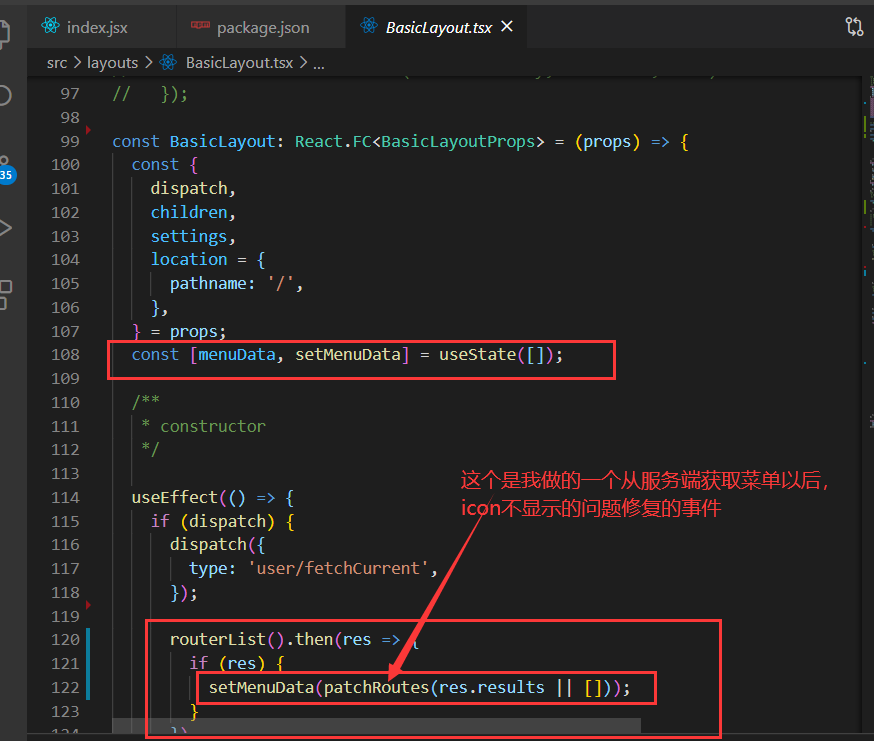The width and height of the screenshot is (874, 741).
Task: Click the word dispatch on line 101
Action: pyautogui.click(x=189, y=188)
